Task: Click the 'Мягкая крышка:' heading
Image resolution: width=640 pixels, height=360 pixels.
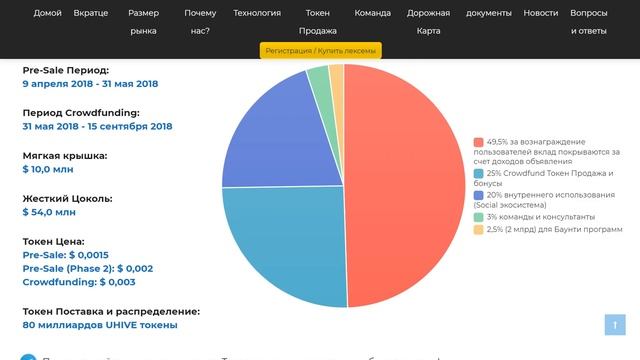Action: point(65,156)
